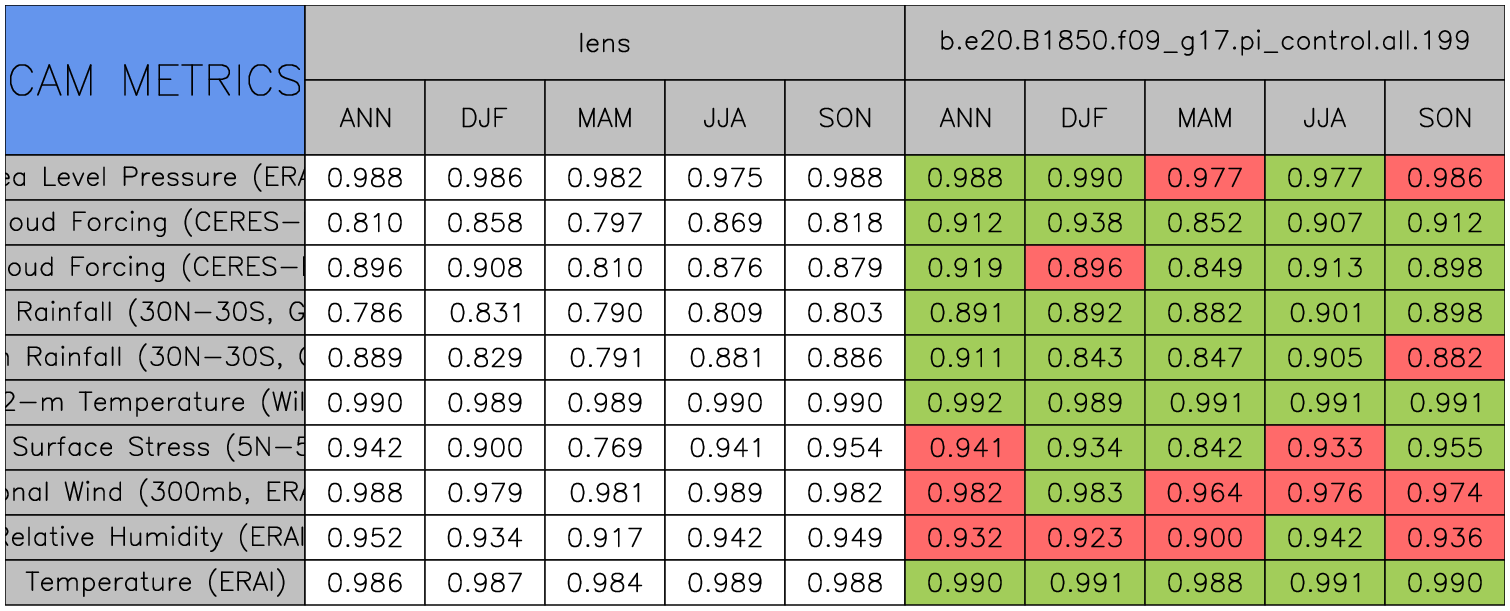
Task: Click the Zonal Wind (300mb) row label
Action: 155,492
